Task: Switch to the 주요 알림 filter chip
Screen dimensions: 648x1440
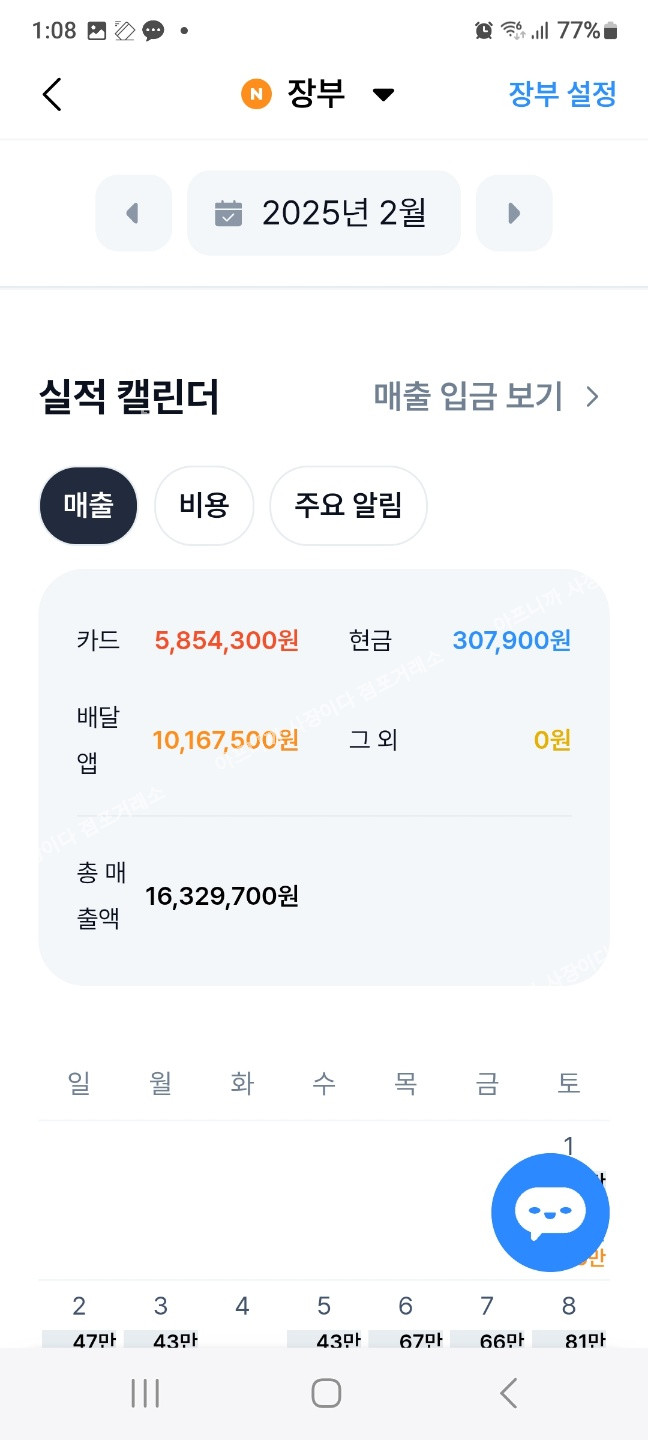Action: (x=348, y=506)
